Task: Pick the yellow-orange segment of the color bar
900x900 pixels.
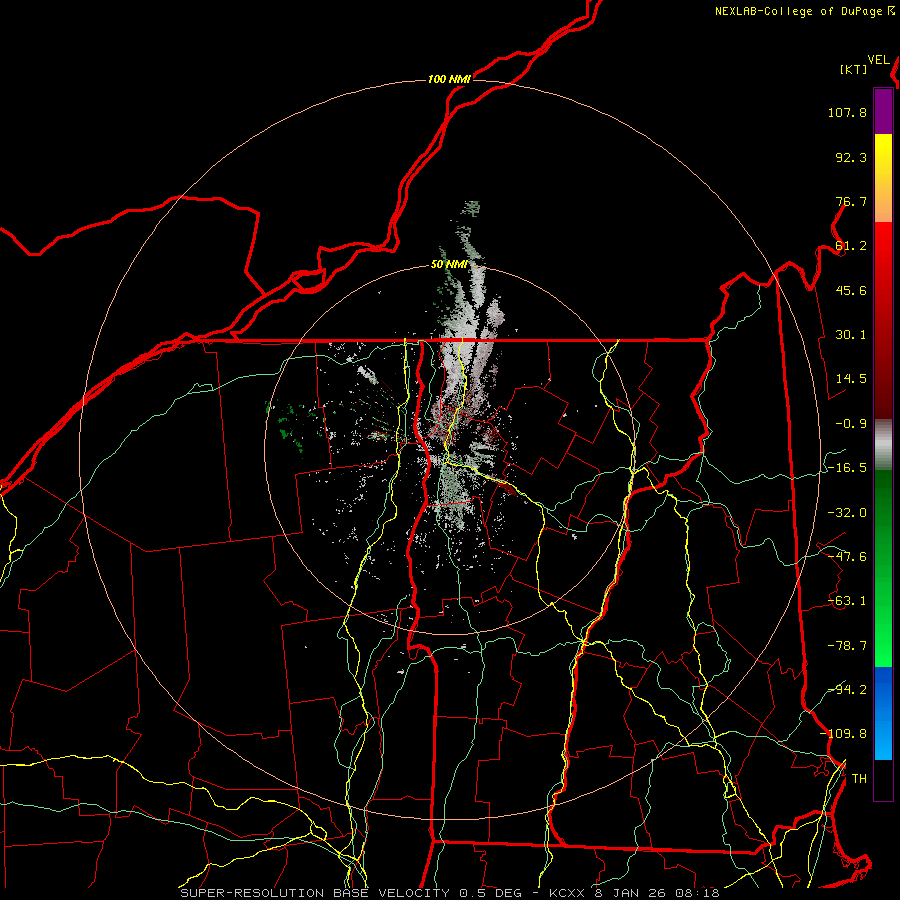Action: point(883,178)
